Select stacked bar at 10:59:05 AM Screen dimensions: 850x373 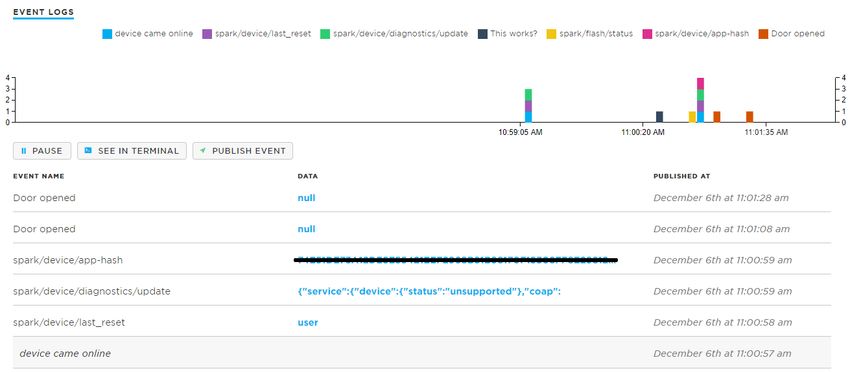click(528, 106)
